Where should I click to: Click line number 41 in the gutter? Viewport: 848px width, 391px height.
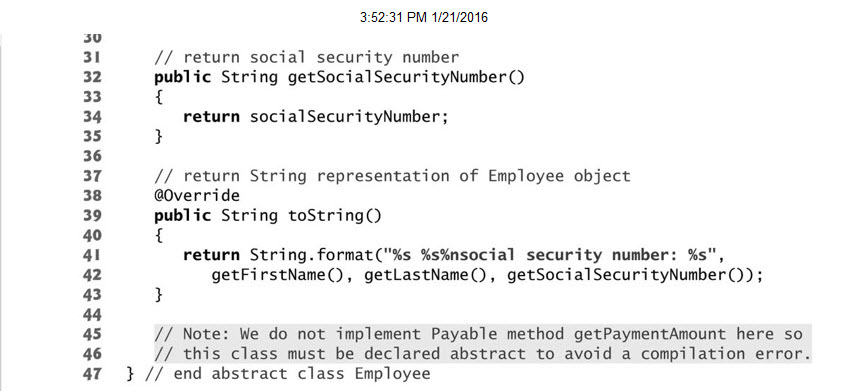coord(92,255)
